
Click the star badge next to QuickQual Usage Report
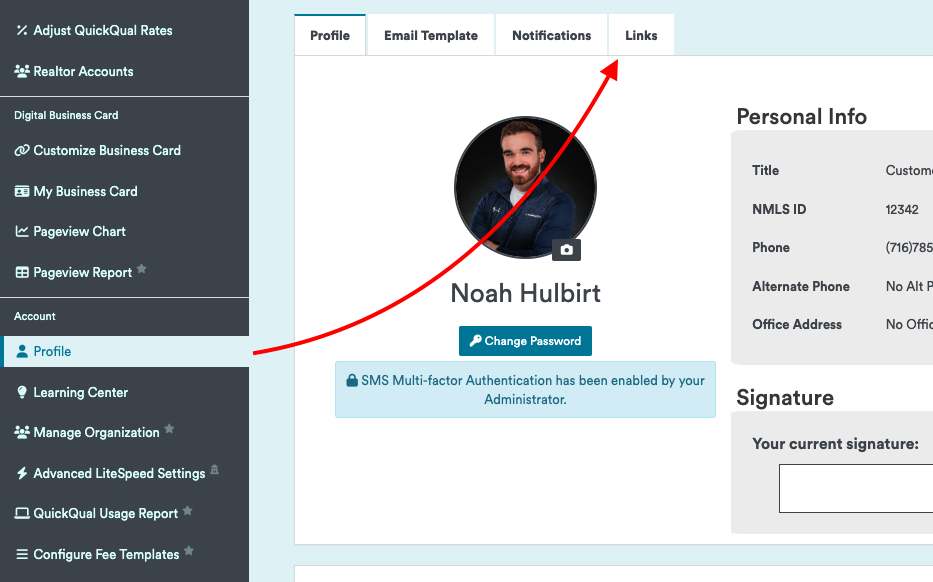(x=187, y=510)
